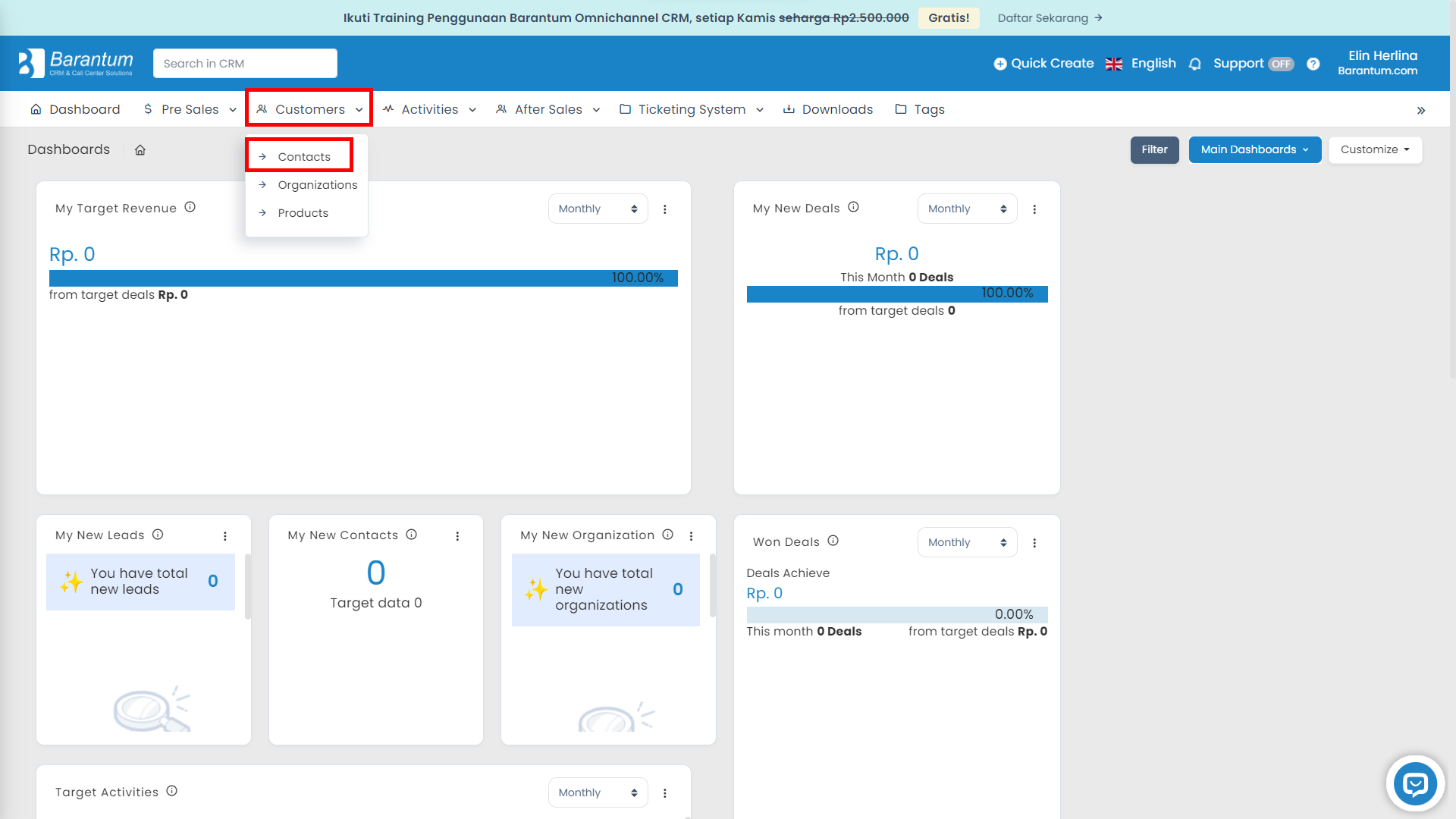Open the notifications bell
1456x819 pixels.
point(1195,64)
